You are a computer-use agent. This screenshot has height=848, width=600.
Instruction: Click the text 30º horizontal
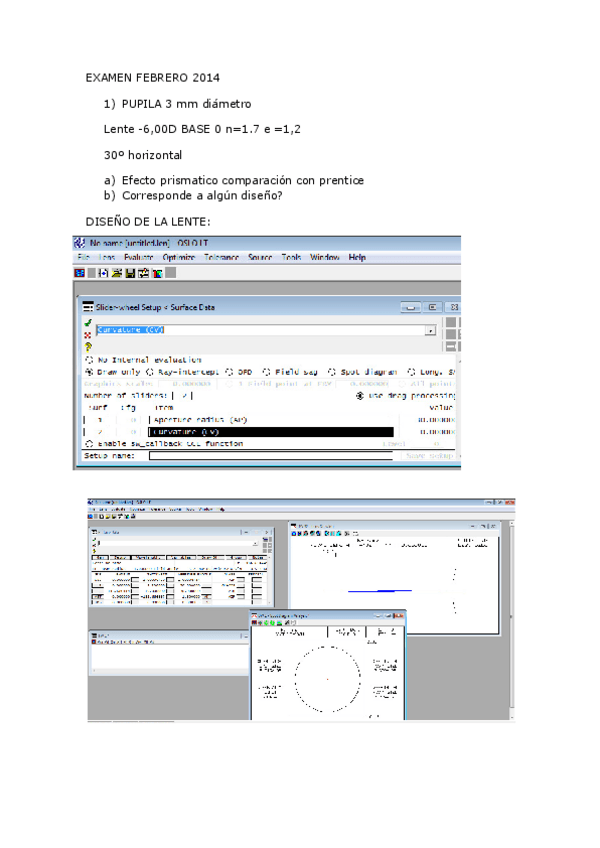pos(143,155)
